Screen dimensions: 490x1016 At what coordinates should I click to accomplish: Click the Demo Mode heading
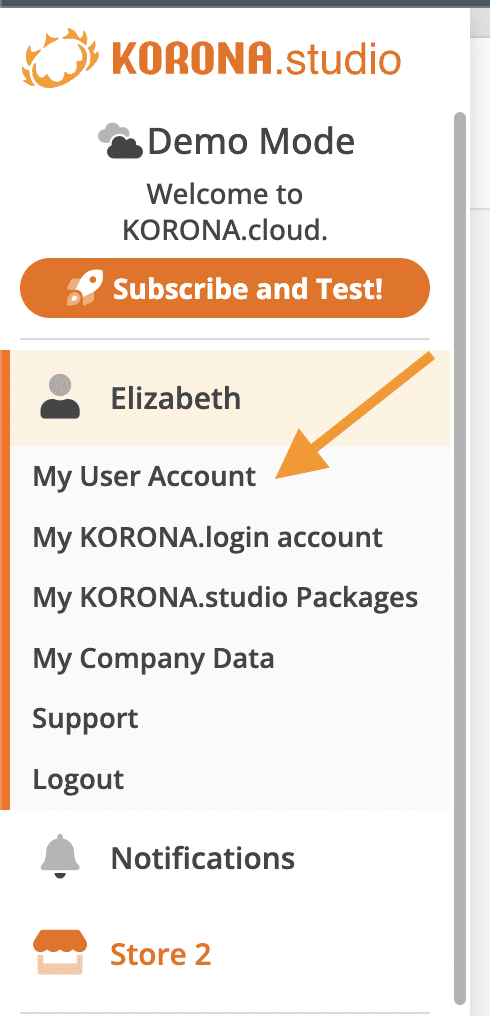(251, 142)
